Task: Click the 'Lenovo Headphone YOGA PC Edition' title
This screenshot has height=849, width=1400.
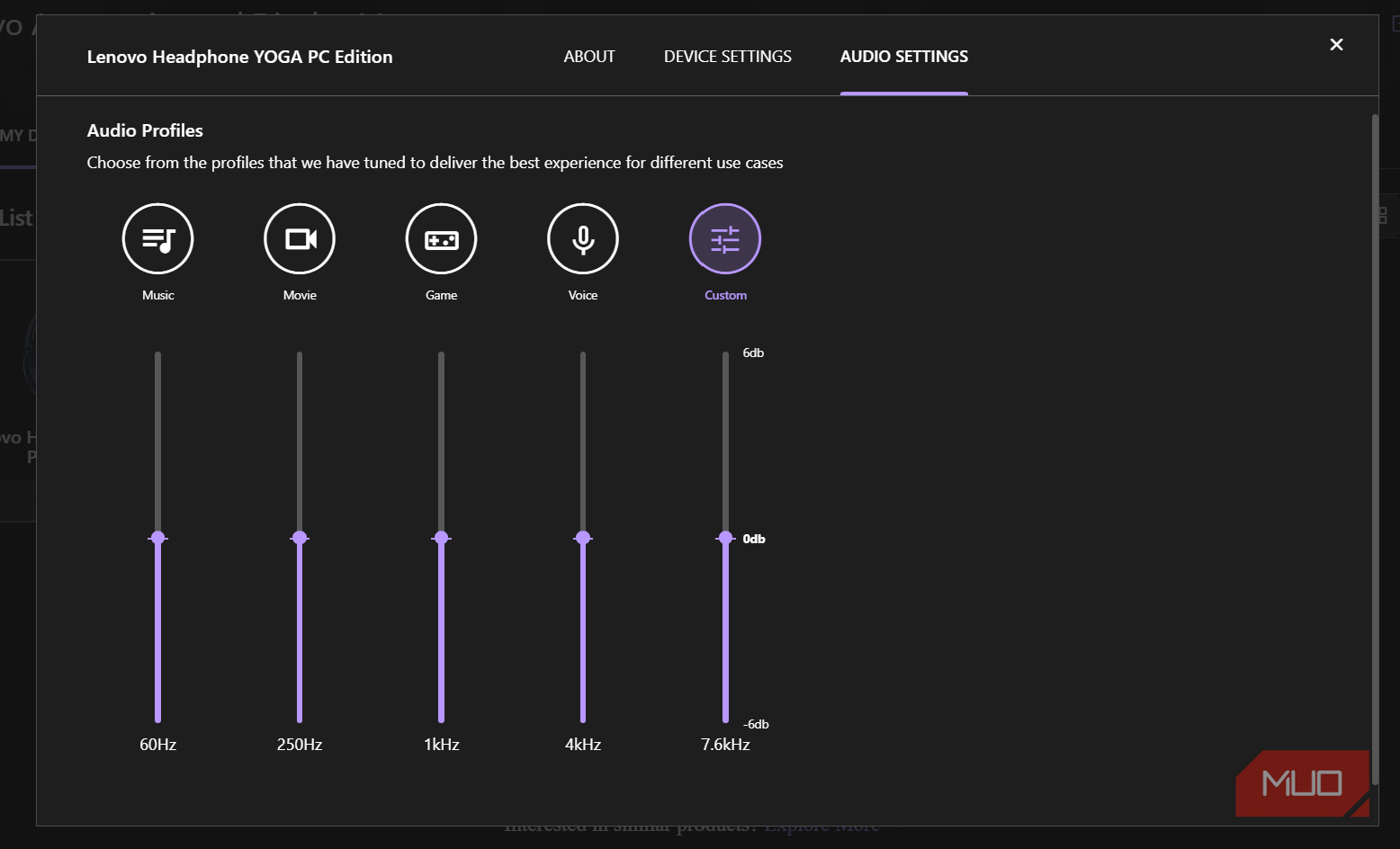Action: point(240,57)
